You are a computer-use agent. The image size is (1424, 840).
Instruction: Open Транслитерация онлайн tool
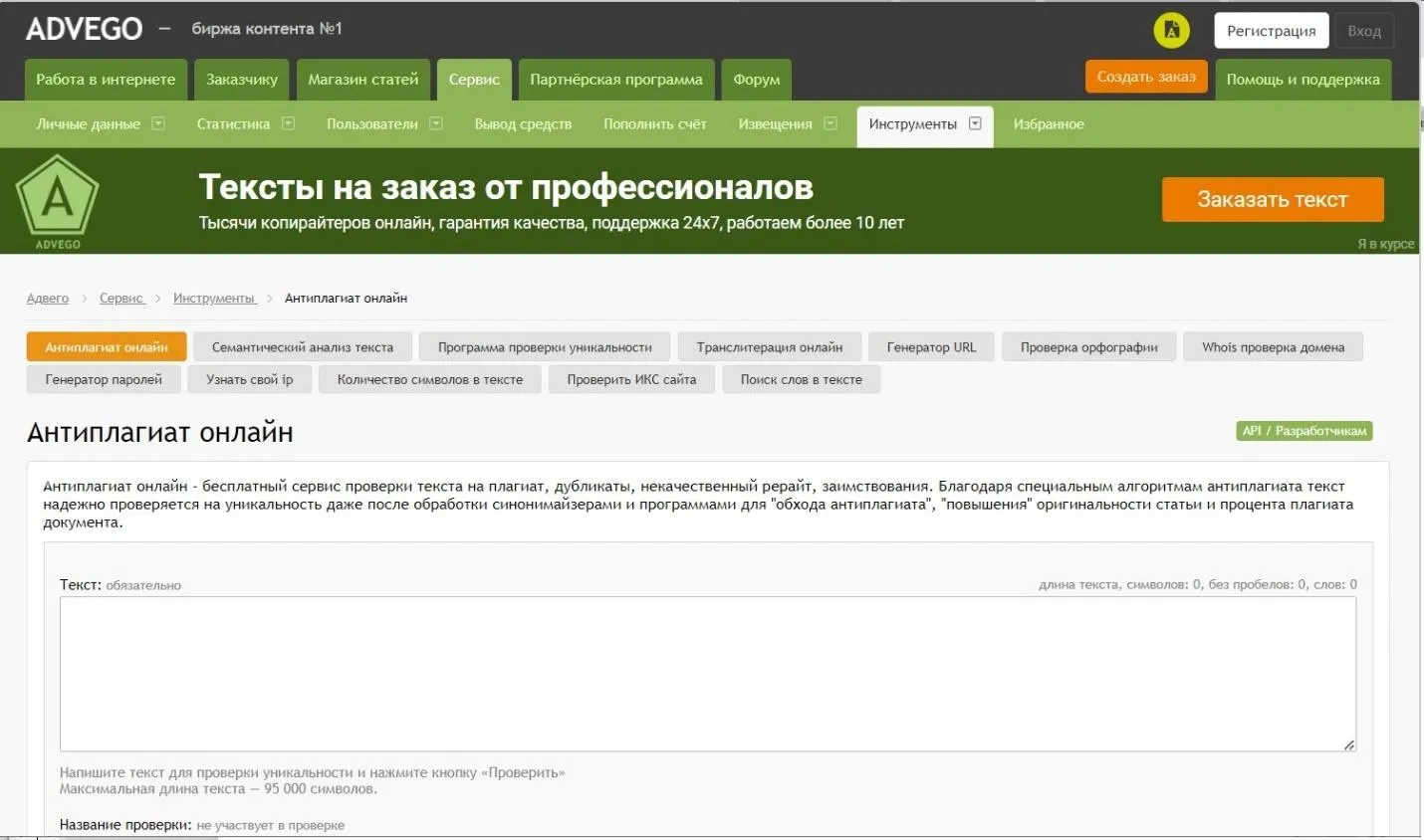pos(770,347)
